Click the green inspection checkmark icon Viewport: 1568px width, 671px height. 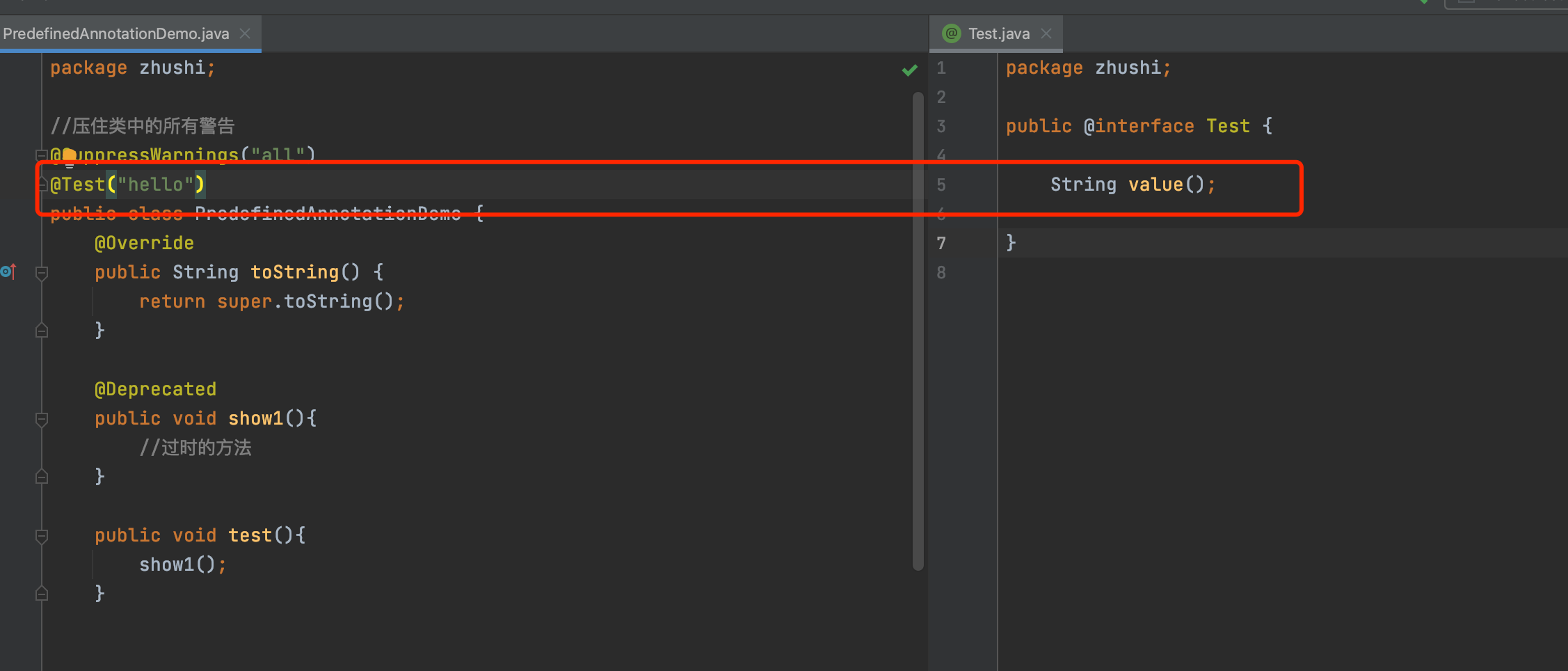pos(909,70)
